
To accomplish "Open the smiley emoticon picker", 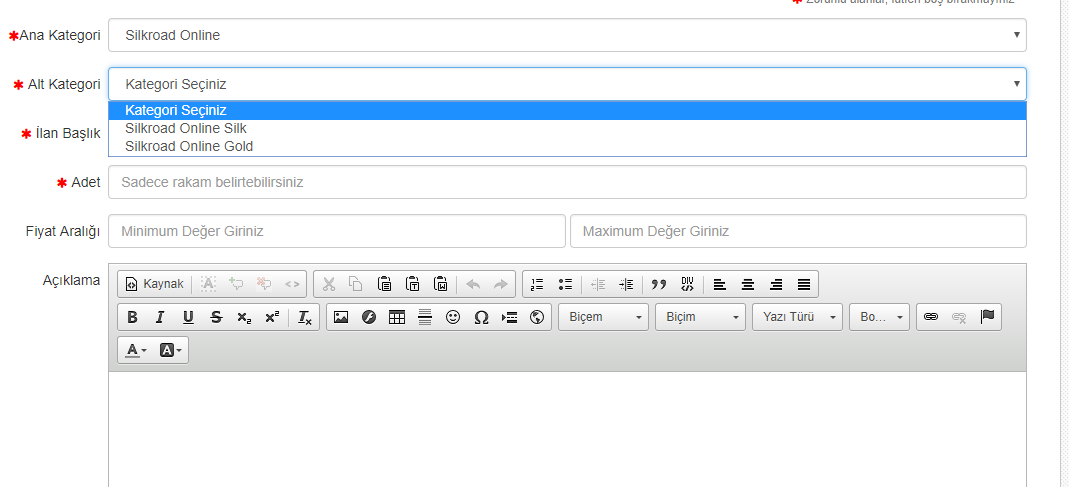I will click(x=453, y=317).
